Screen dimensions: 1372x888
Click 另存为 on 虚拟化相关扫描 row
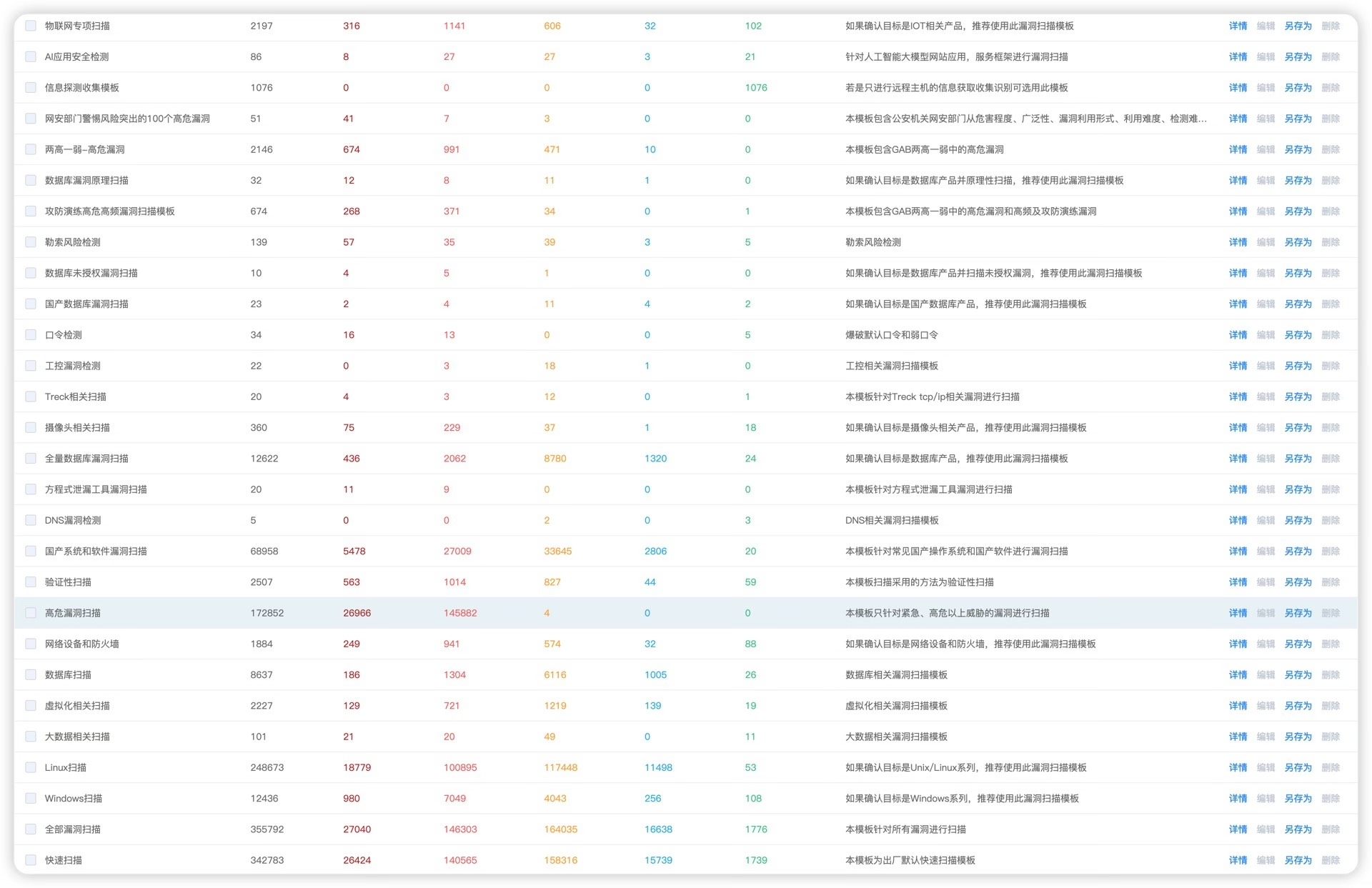(1298, 706)
